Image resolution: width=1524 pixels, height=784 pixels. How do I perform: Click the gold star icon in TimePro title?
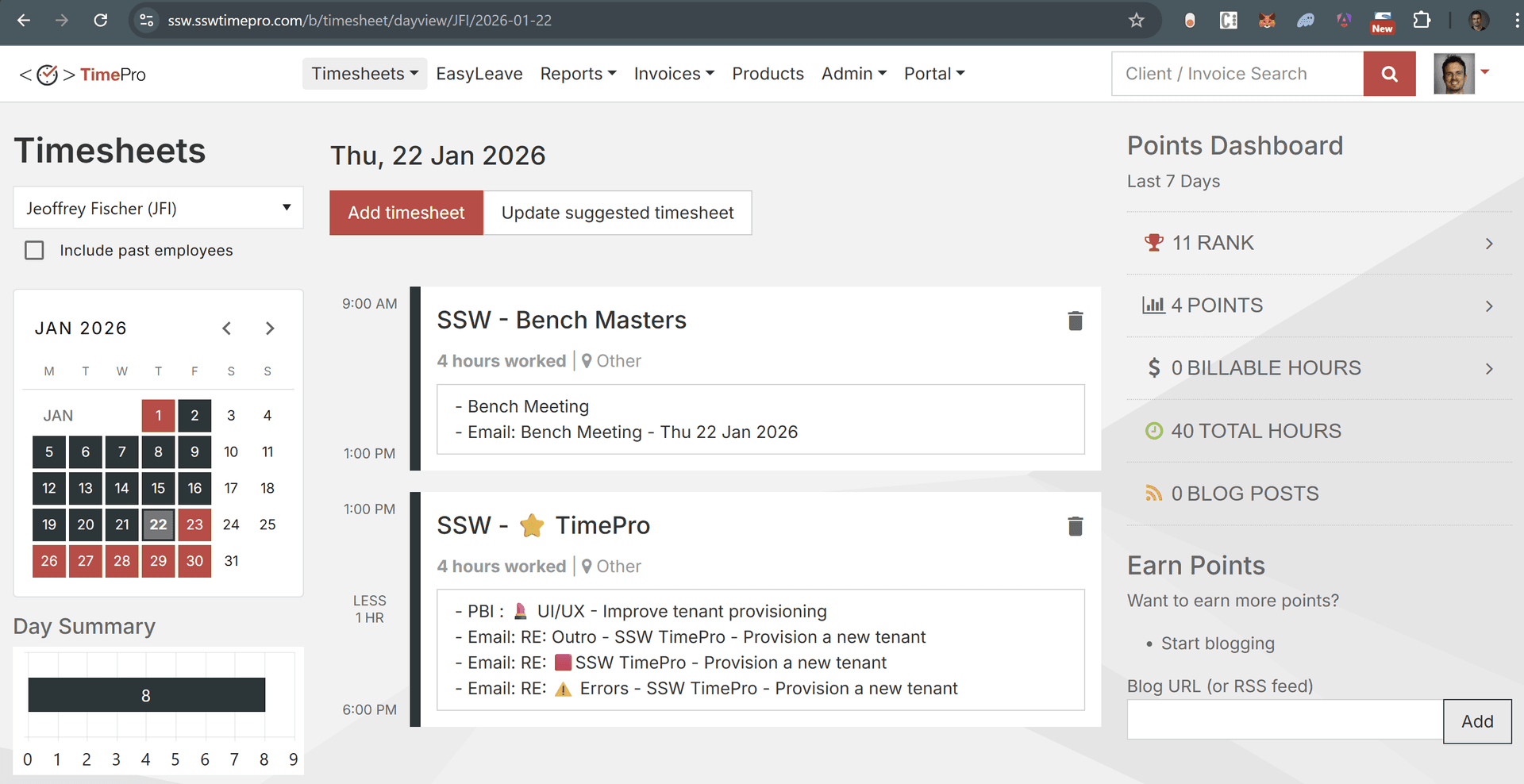532,525
